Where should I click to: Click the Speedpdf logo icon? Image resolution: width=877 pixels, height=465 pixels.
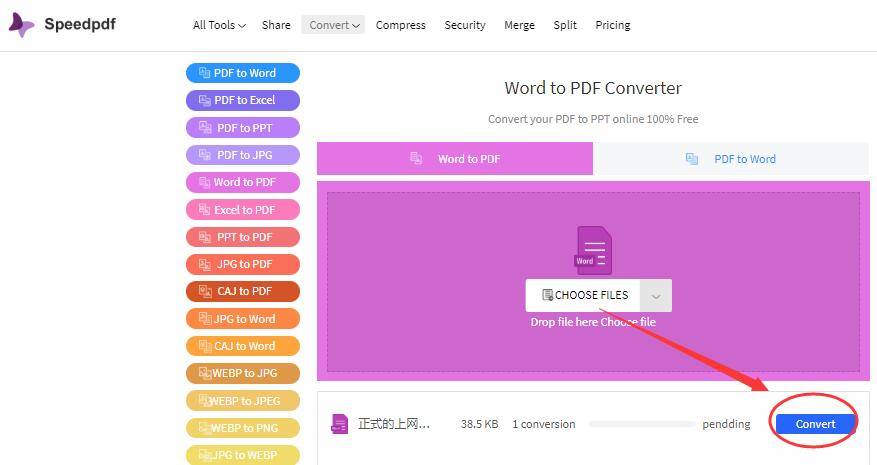coord(21,25)
